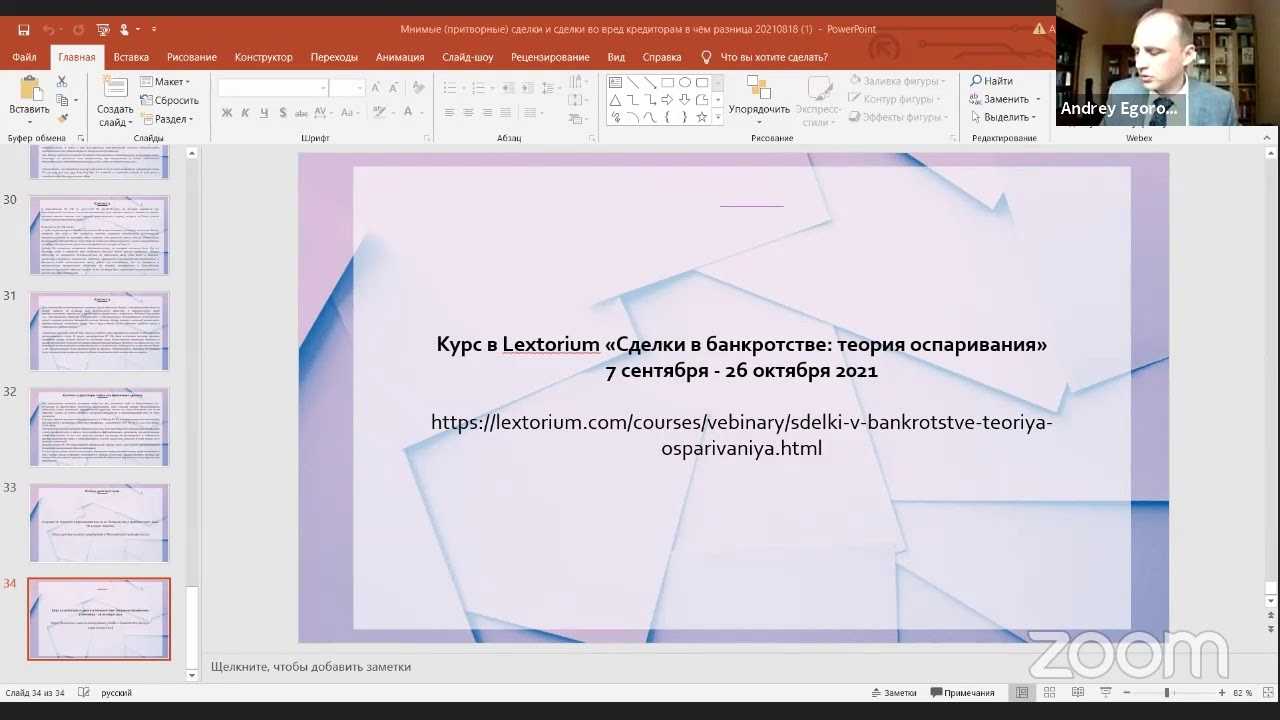Open the font name combo box
Image resolution: width=1280 pixels, height=720 pixels.
tap(273, 88)
